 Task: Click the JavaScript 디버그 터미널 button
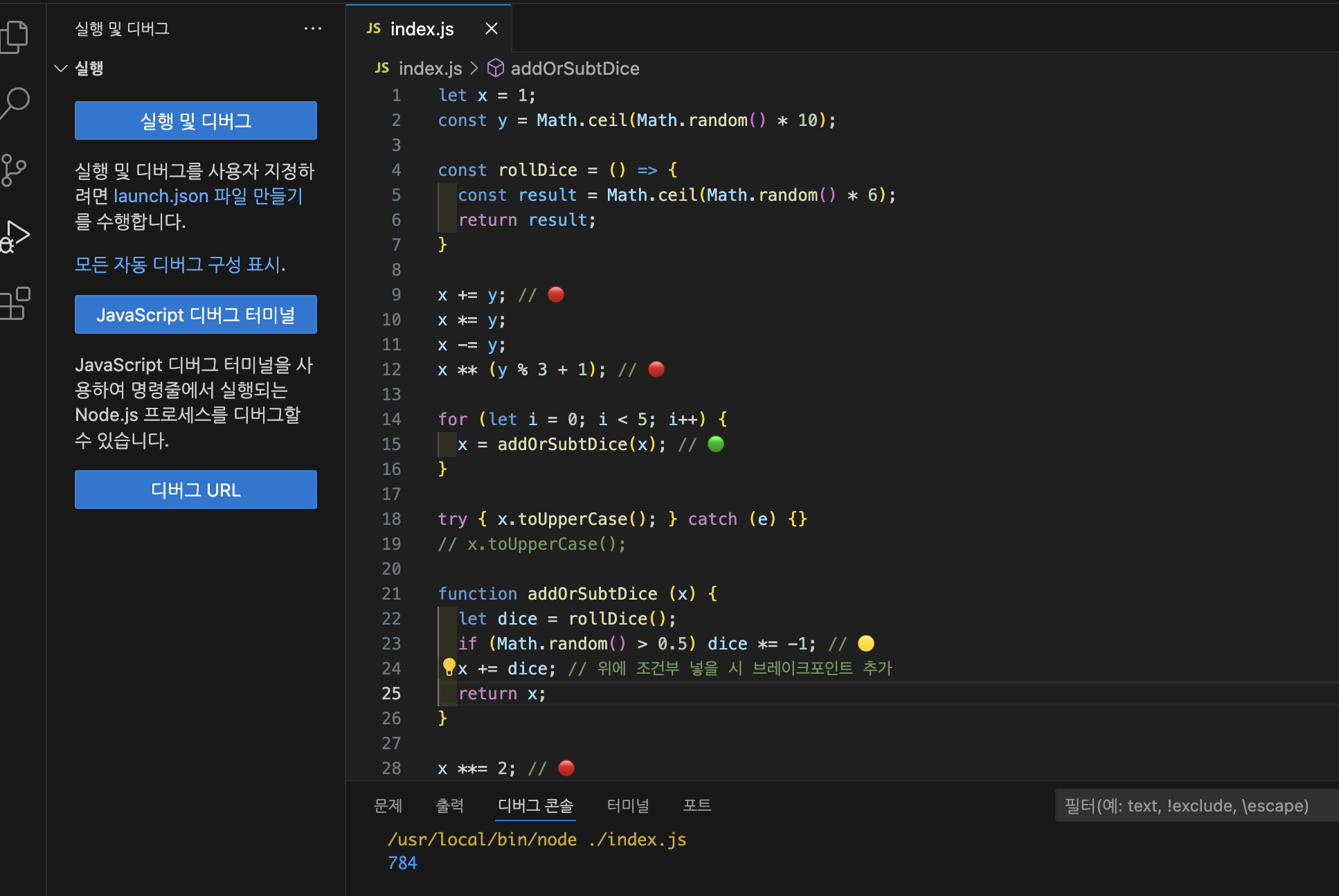196,314
